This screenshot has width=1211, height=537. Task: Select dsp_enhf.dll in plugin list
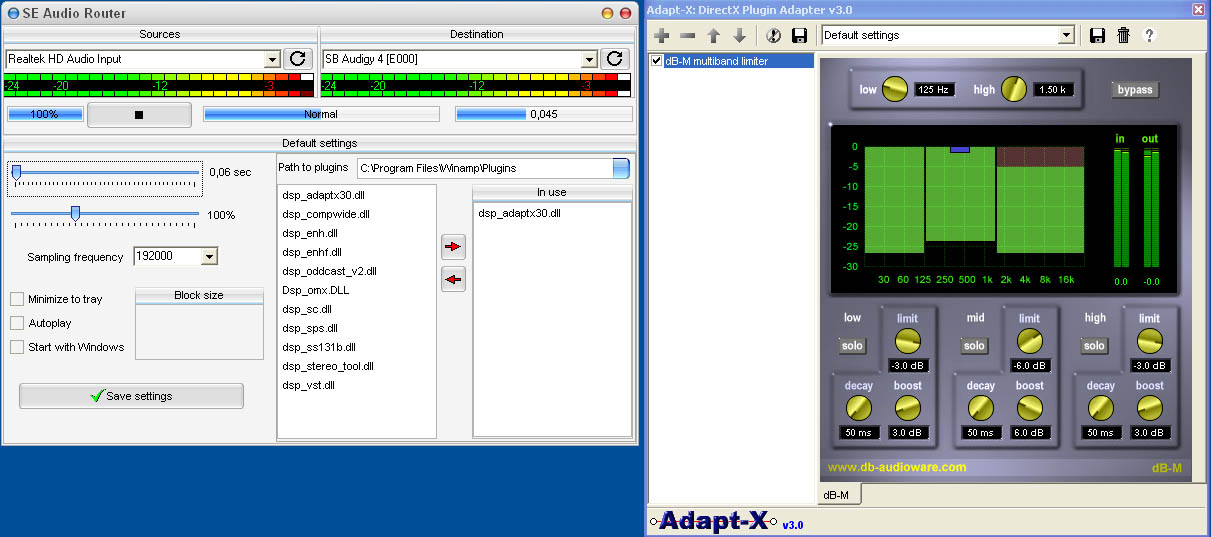tap(312, 252)
